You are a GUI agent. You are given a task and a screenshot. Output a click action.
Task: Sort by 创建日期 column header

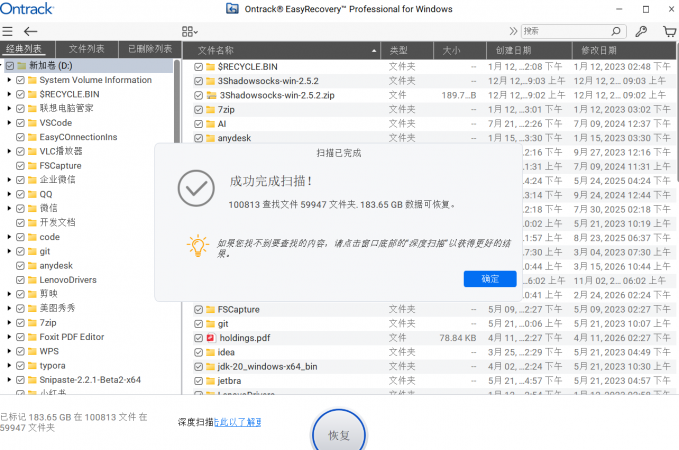point(529,50)
